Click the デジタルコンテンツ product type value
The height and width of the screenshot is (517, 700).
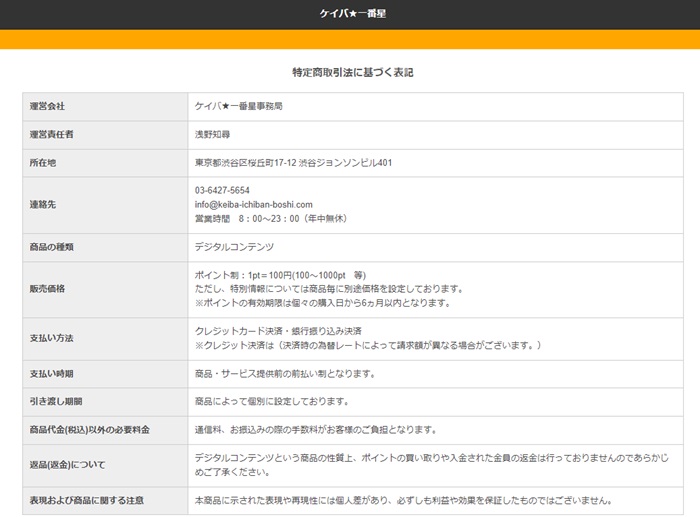point(234,246)
